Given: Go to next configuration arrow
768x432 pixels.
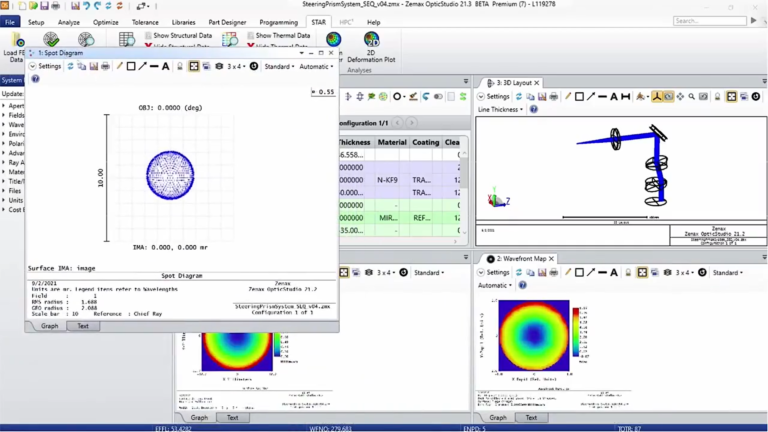Looking at the screenshot, I should 411,122.
